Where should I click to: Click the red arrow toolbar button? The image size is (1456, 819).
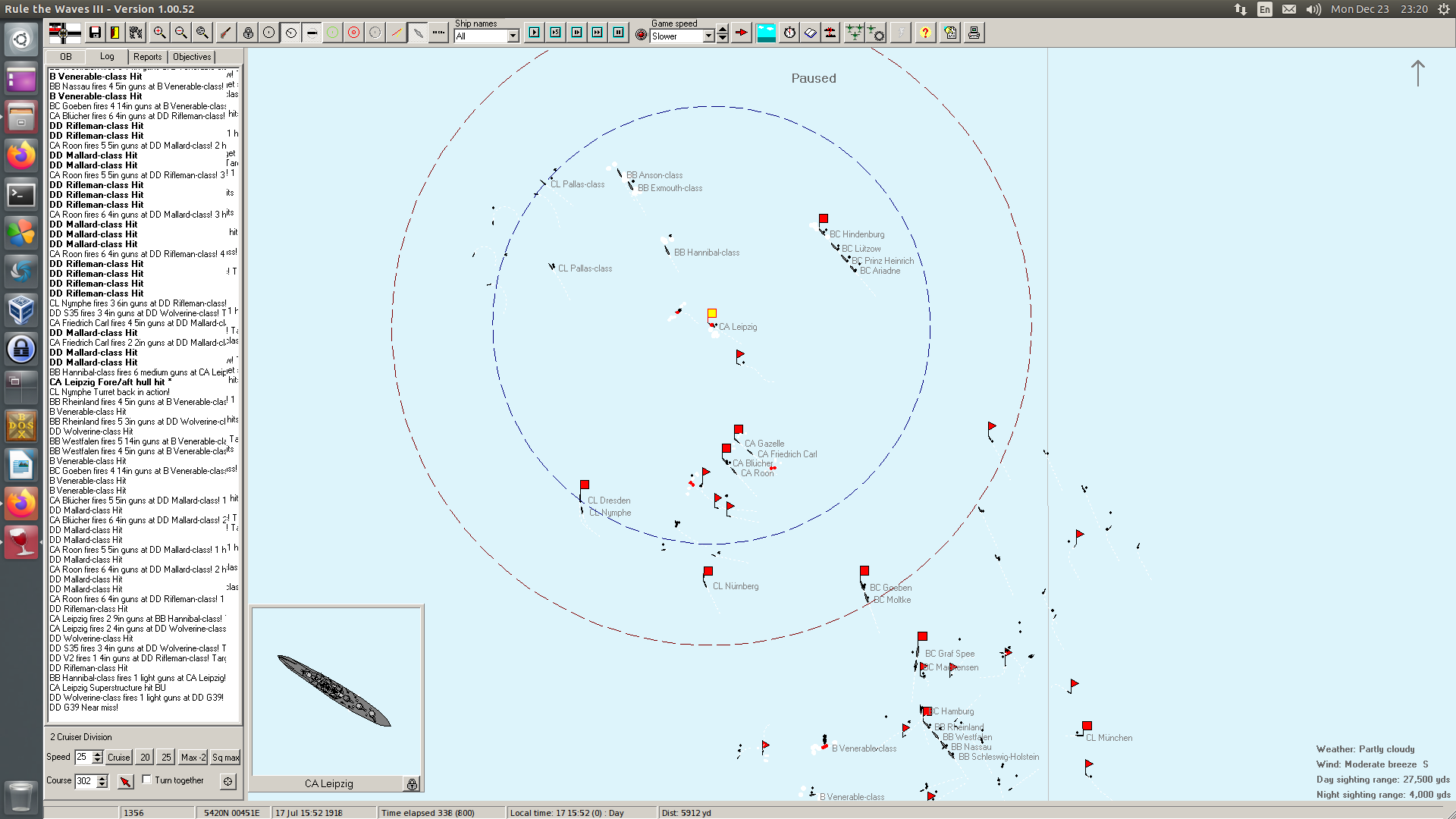(742, 33)
